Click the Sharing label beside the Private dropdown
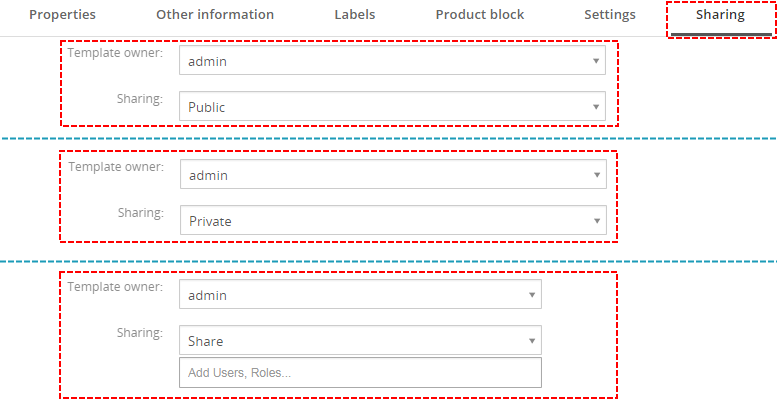This screenshot has height=400, width=777. pyautogui.click(x=140, y=213)
